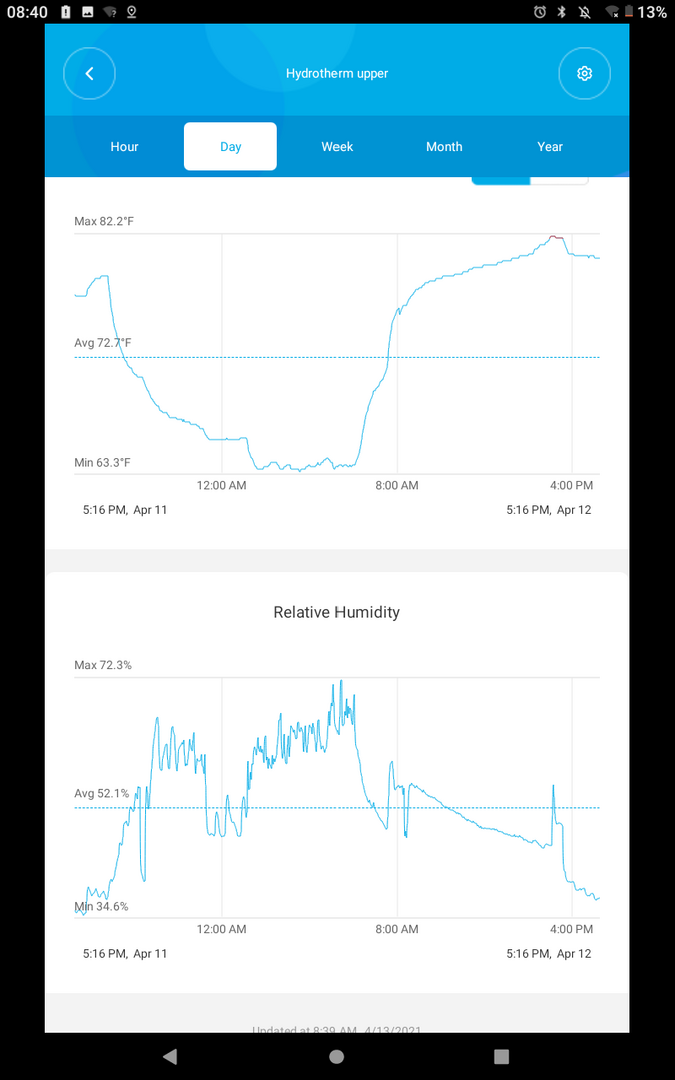
Task: Tap the Hydrotherm upper title
Action: click(x=337, y=74)
